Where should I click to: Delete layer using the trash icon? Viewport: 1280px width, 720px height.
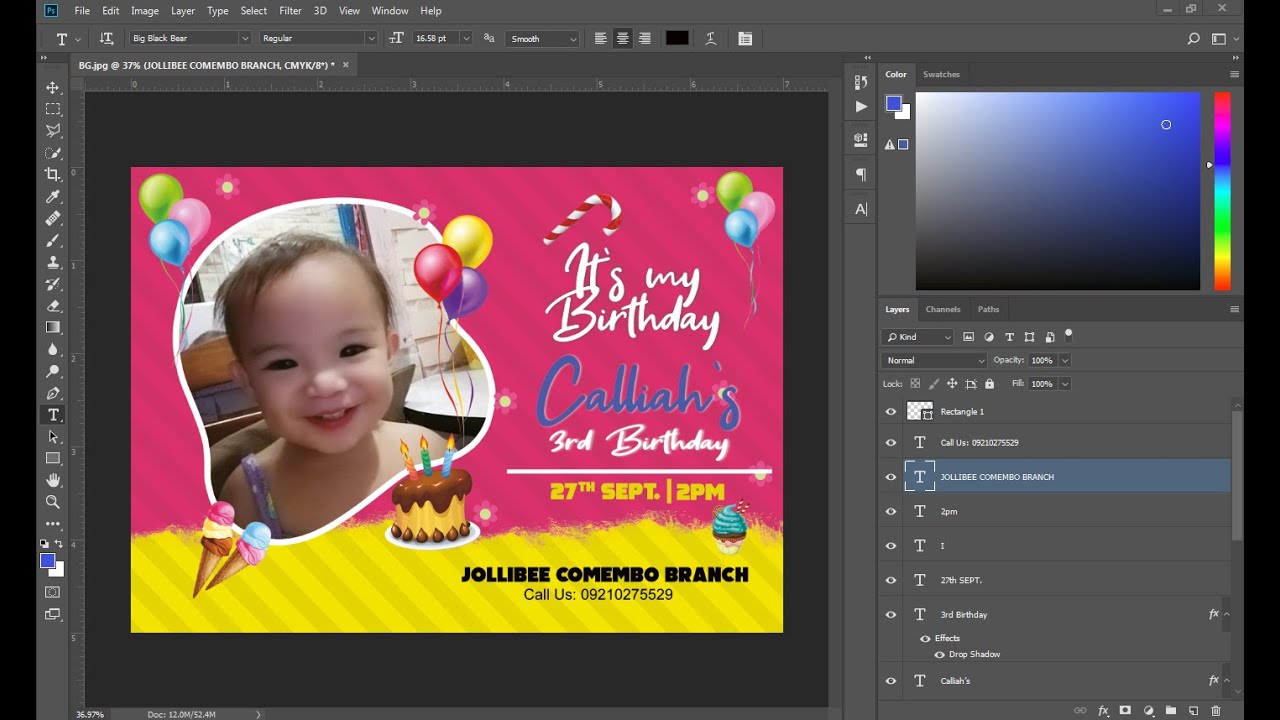point(1216,711)
